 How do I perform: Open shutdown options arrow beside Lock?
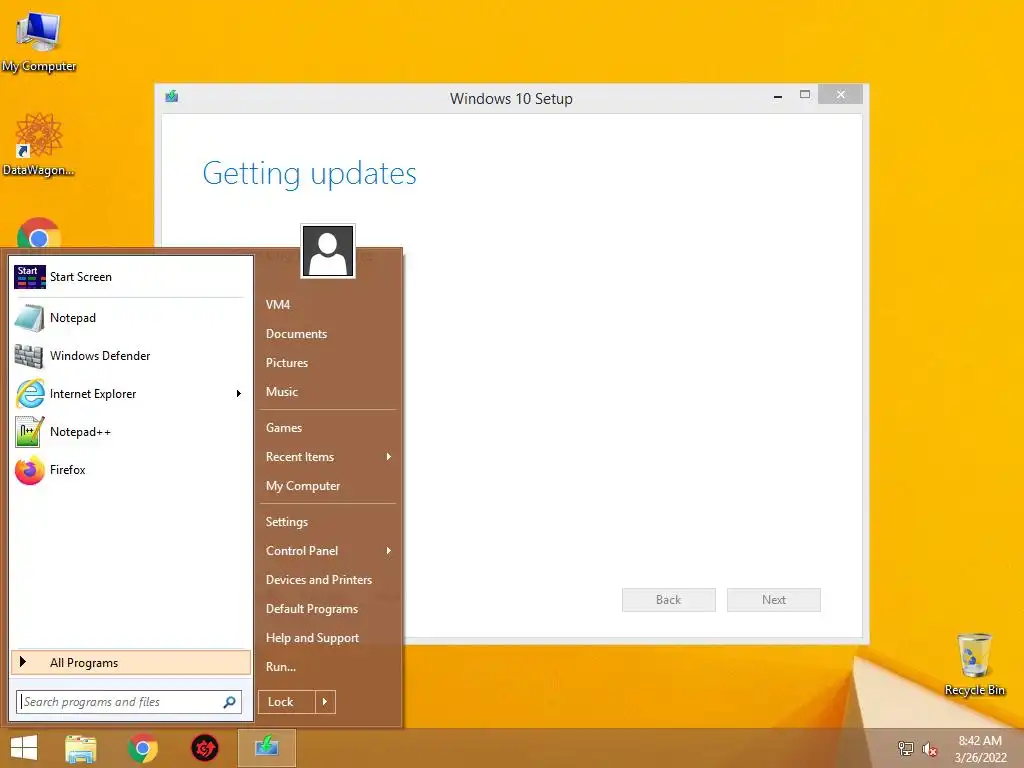coord(325,702)
